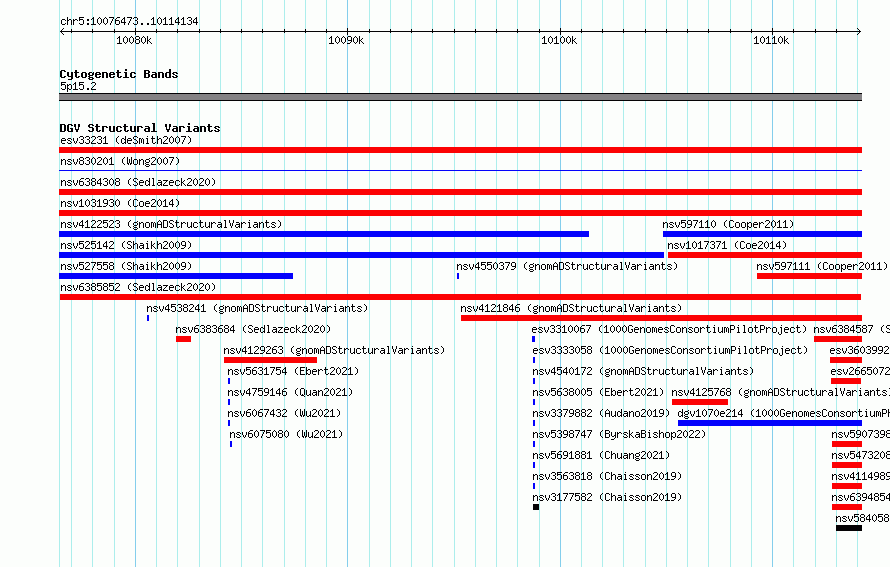Choose nsv5638005 (Ebert2021) label
This screenshot has width=890, height=567.
pos(598,392)
